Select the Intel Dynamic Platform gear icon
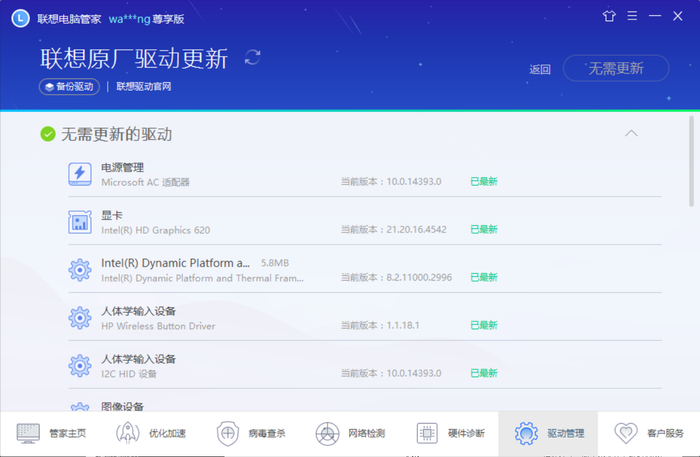 click(x=80, y=270)
